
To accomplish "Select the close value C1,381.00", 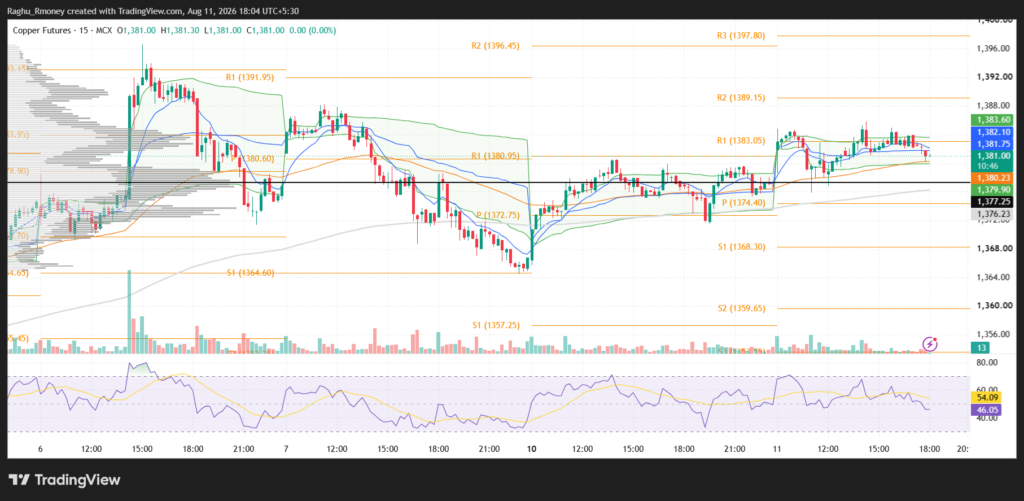I will [265, 31].
